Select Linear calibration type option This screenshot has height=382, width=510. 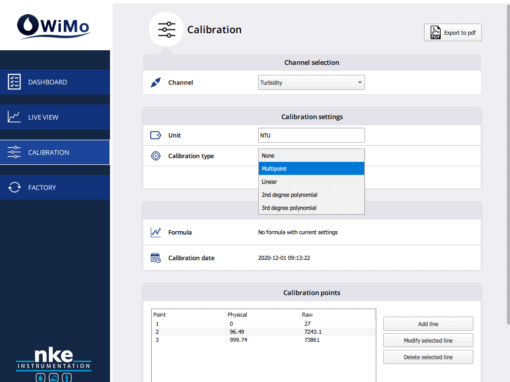(x=311, y=182)
